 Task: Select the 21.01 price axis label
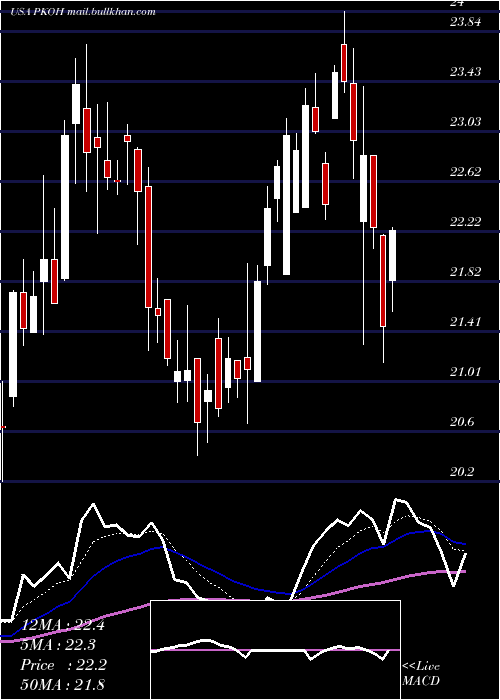click(465, 372)
